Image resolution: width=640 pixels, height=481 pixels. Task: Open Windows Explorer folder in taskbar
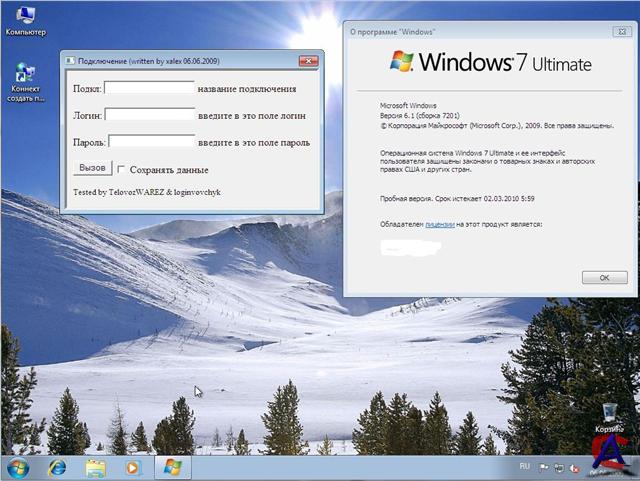(x=95, y=467)
